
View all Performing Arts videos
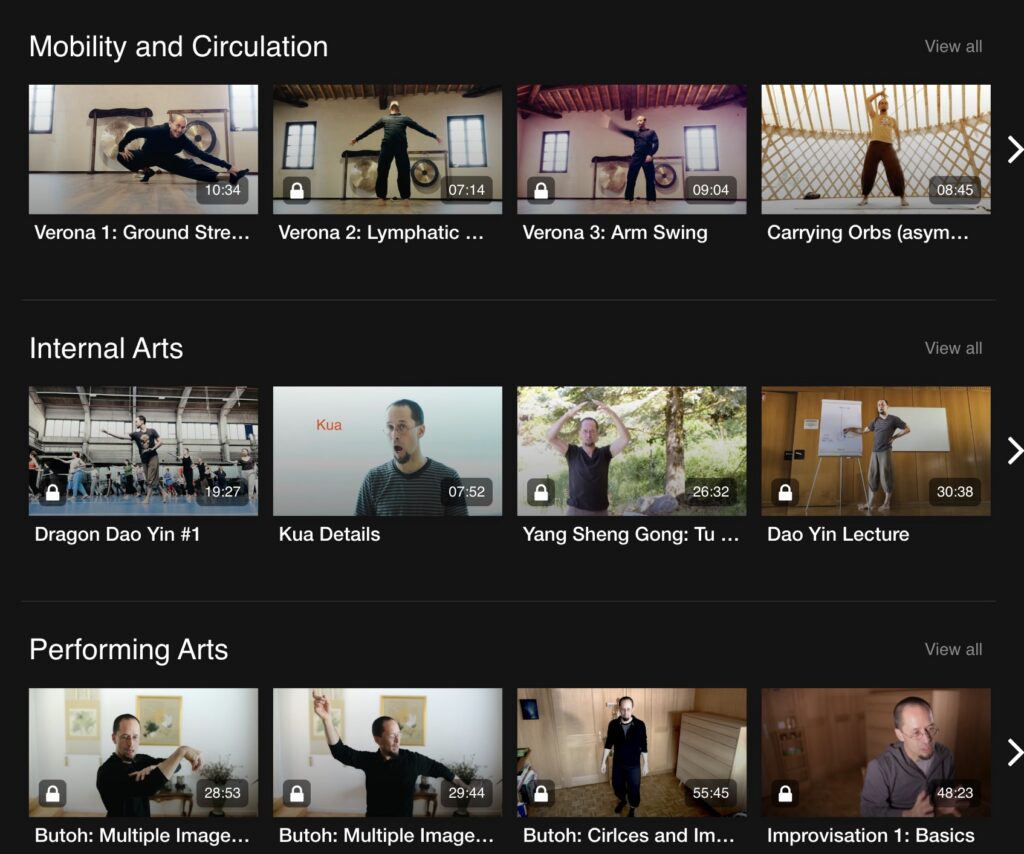click(x=952, y=649)
